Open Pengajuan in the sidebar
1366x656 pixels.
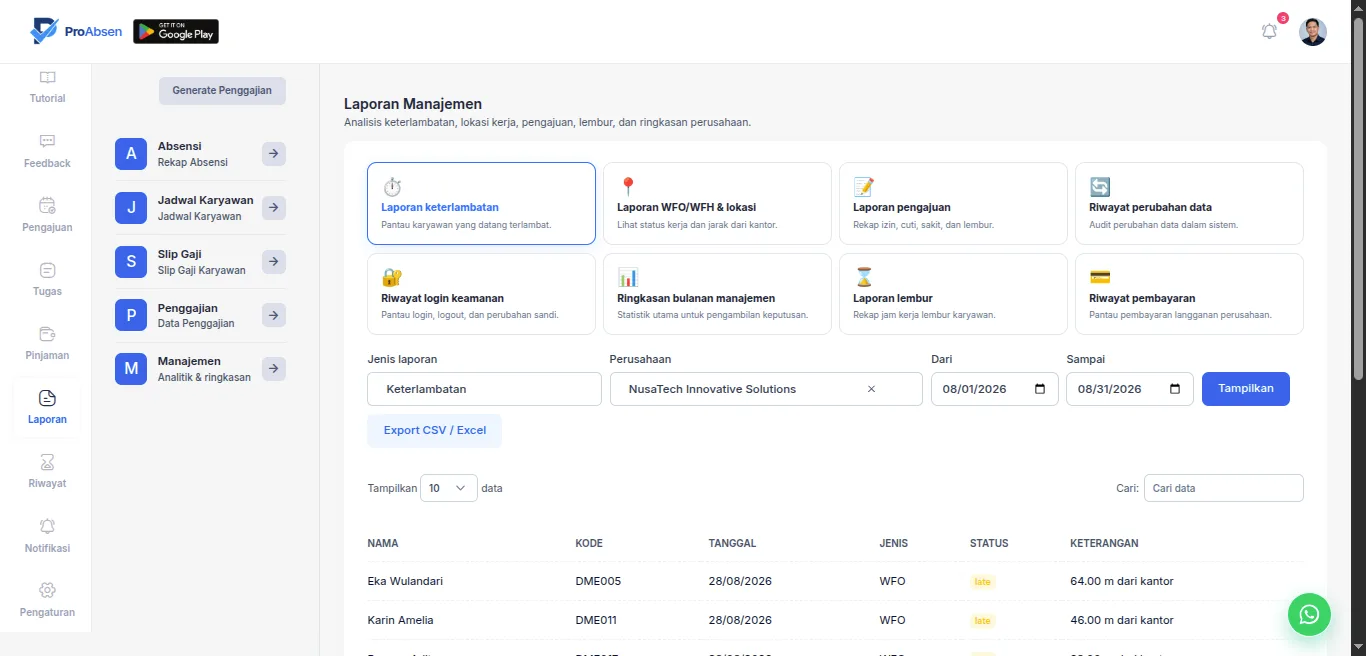tap(47, 215)
